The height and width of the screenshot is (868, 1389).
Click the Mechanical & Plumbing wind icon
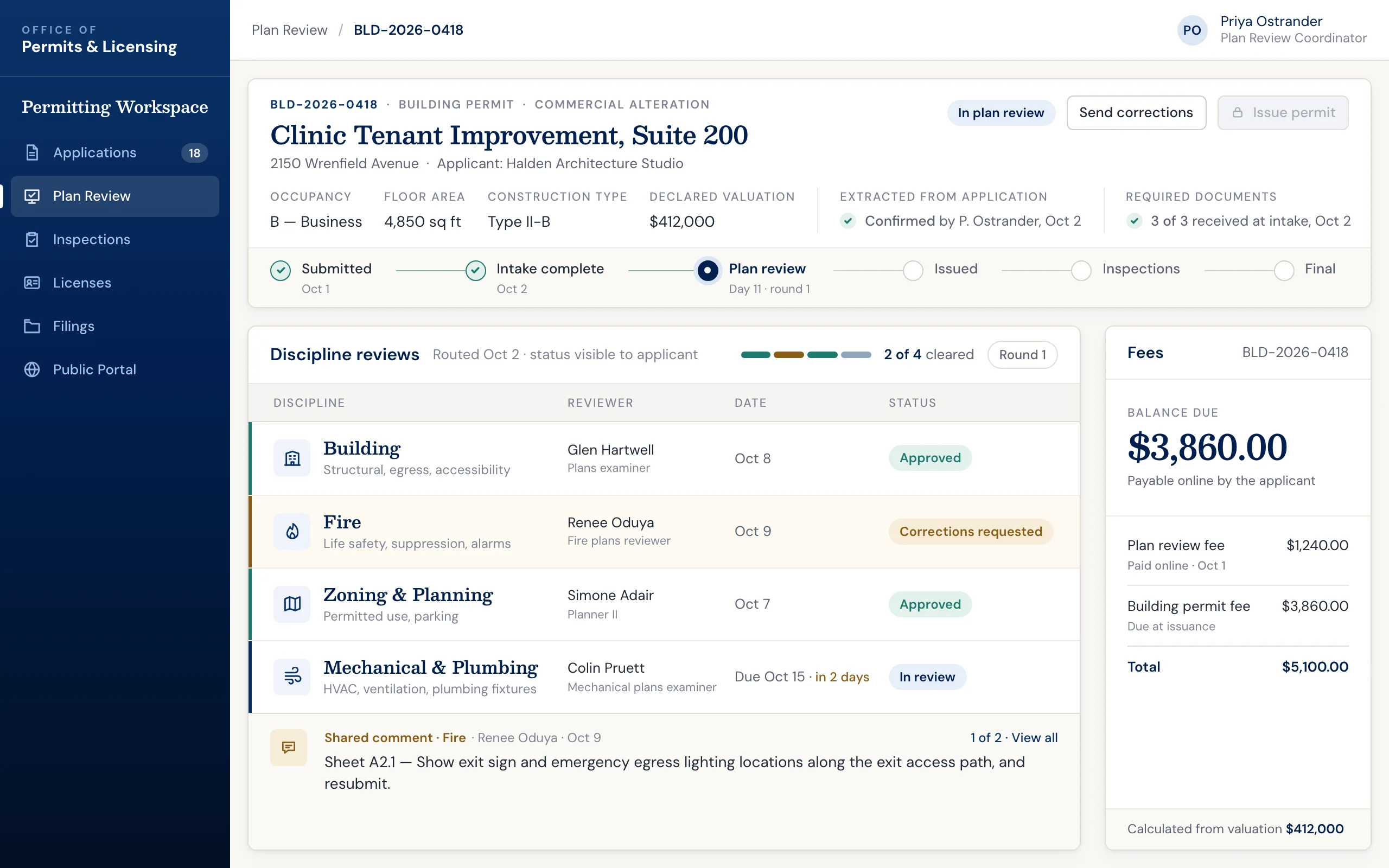292,677
